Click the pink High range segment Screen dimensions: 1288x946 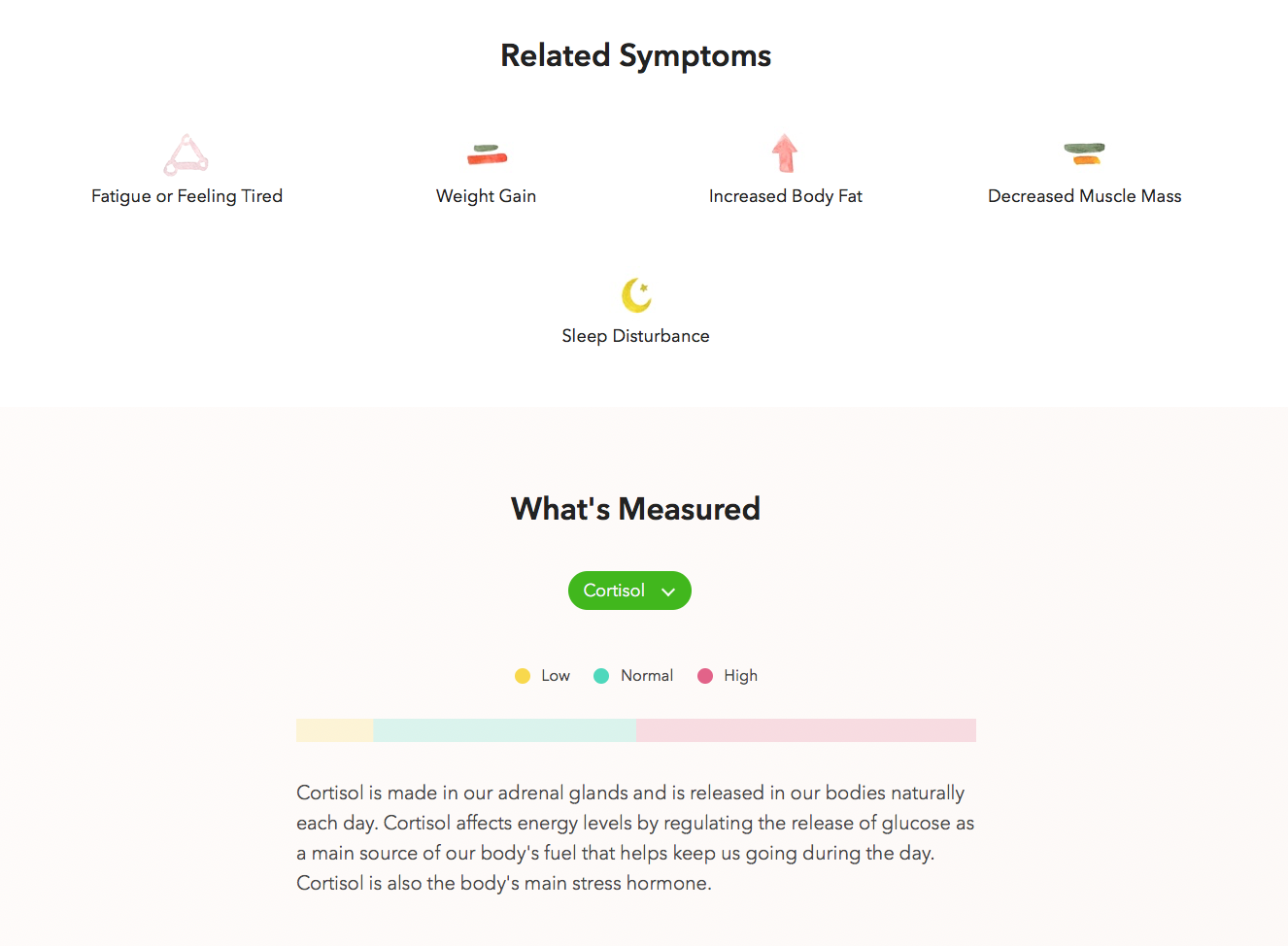click(x=805, y=730)
